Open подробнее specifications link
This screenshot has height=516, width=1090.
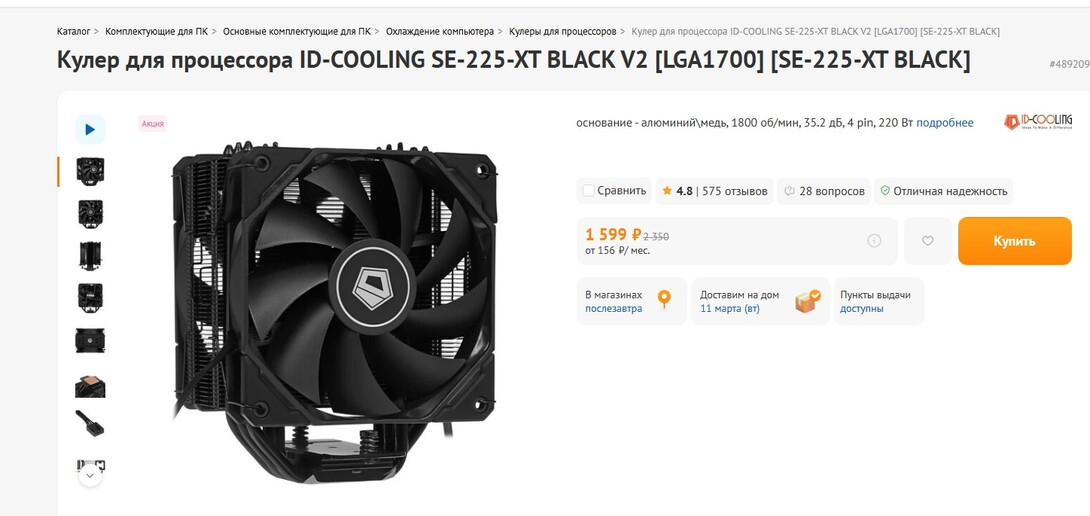tap(945, 123)
